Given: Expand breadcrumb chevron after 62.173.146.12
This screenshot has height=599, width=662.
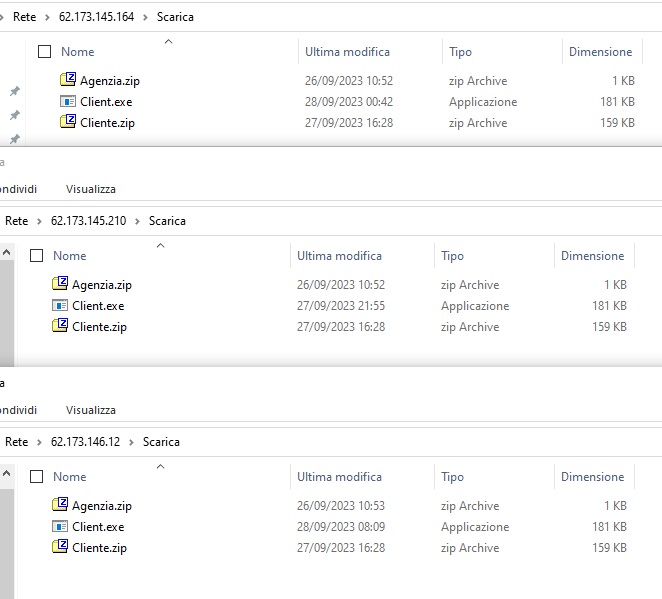Looking at the screenshot, I should [131, 442].
